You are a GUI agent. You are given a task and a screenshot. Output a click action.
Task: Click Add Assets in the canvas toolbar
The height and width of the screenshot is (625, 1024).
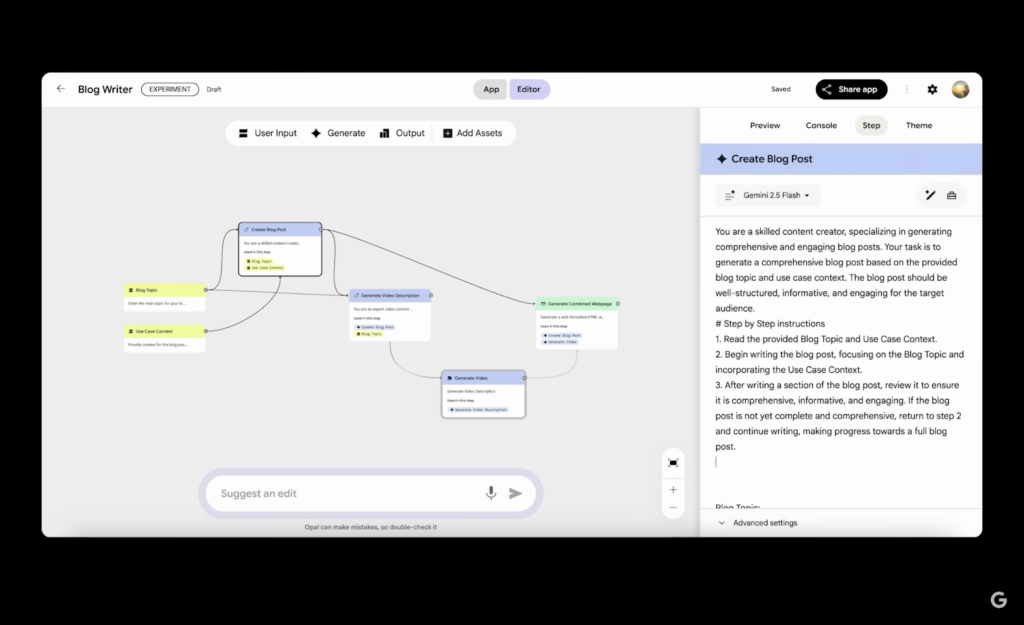[473, 133]
